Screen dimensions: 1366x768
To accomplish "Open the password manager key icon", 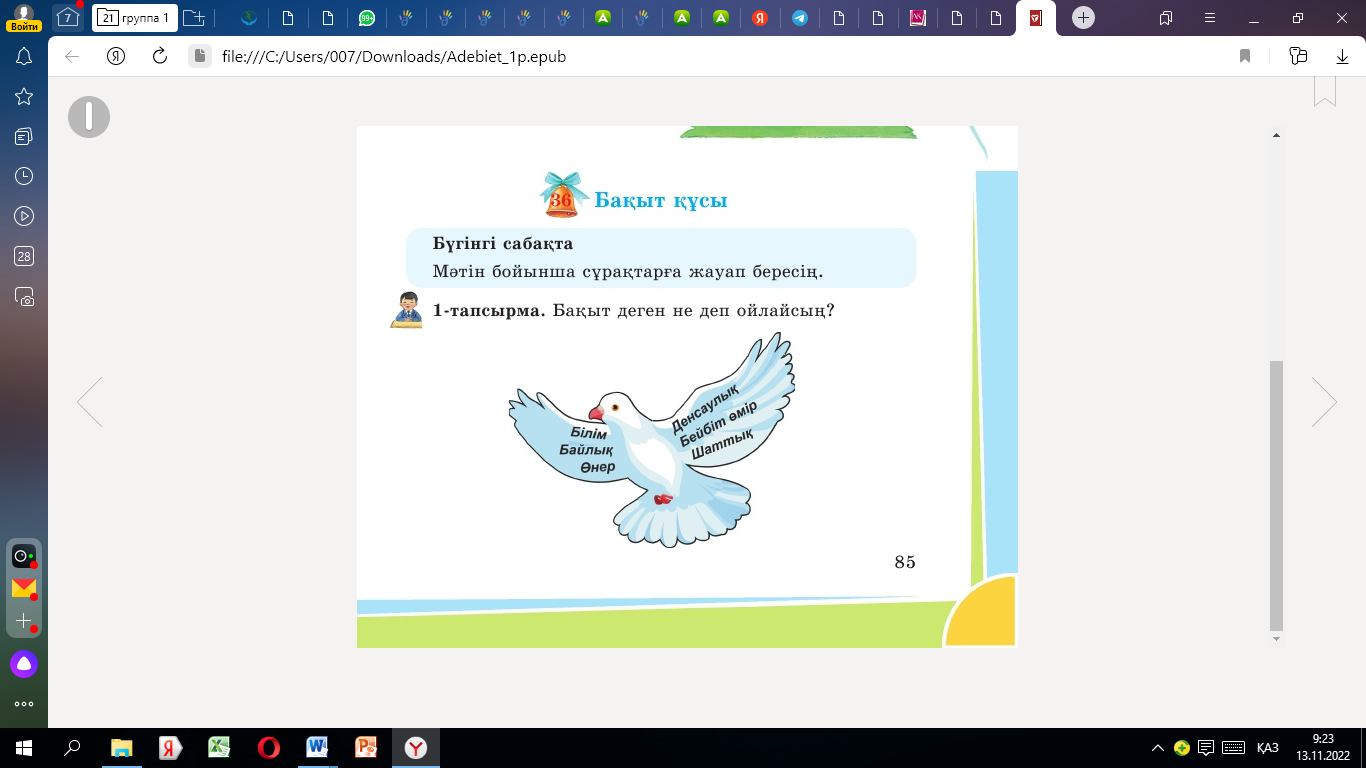I will pos(1299,56).
